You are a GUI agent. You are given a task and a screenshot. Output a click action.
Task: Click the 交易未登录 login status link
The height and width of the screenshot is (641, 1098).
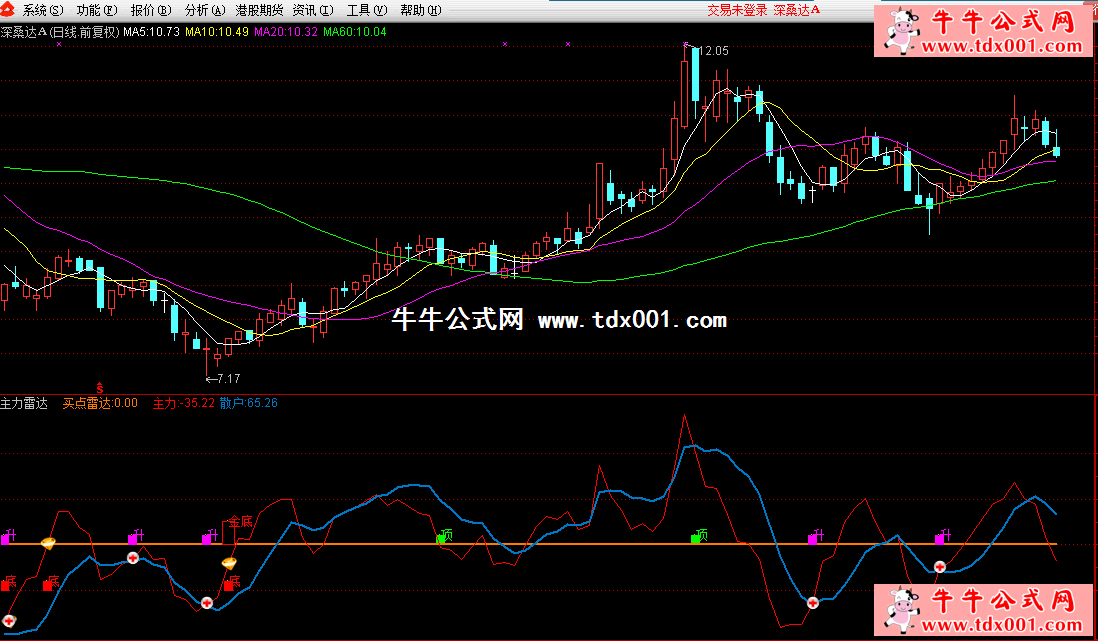737,10
